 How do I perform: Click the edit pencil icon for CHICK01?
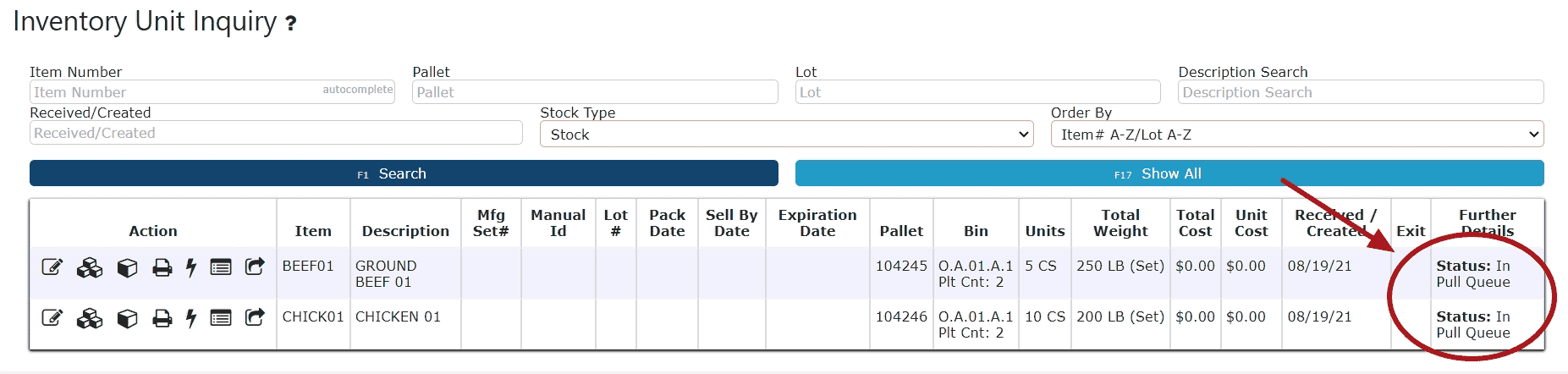[x=52, y=318]
